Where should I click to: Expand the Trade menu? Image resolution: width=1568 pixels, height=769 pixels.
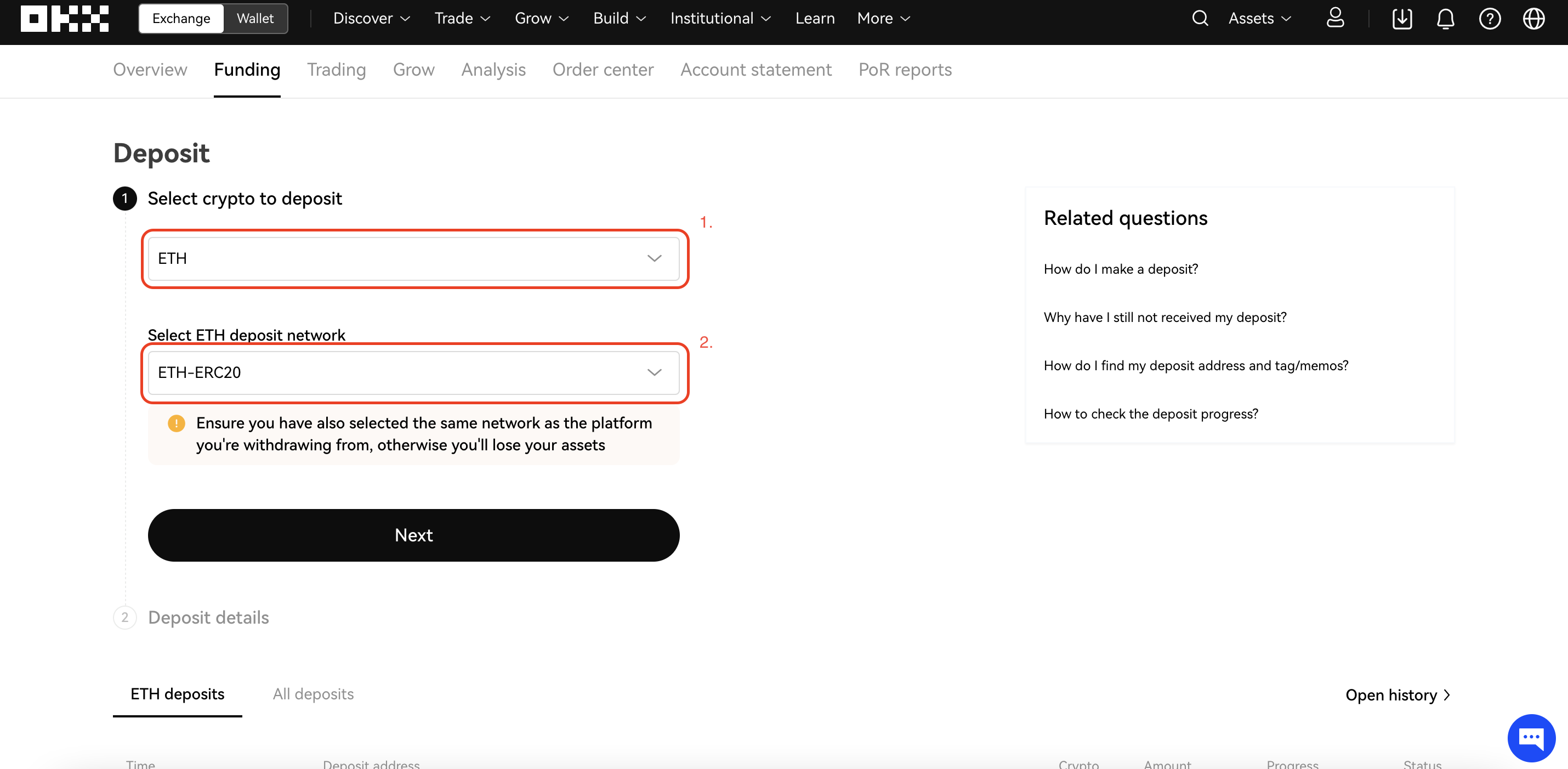pyautogui.click(x=463, y=18)
